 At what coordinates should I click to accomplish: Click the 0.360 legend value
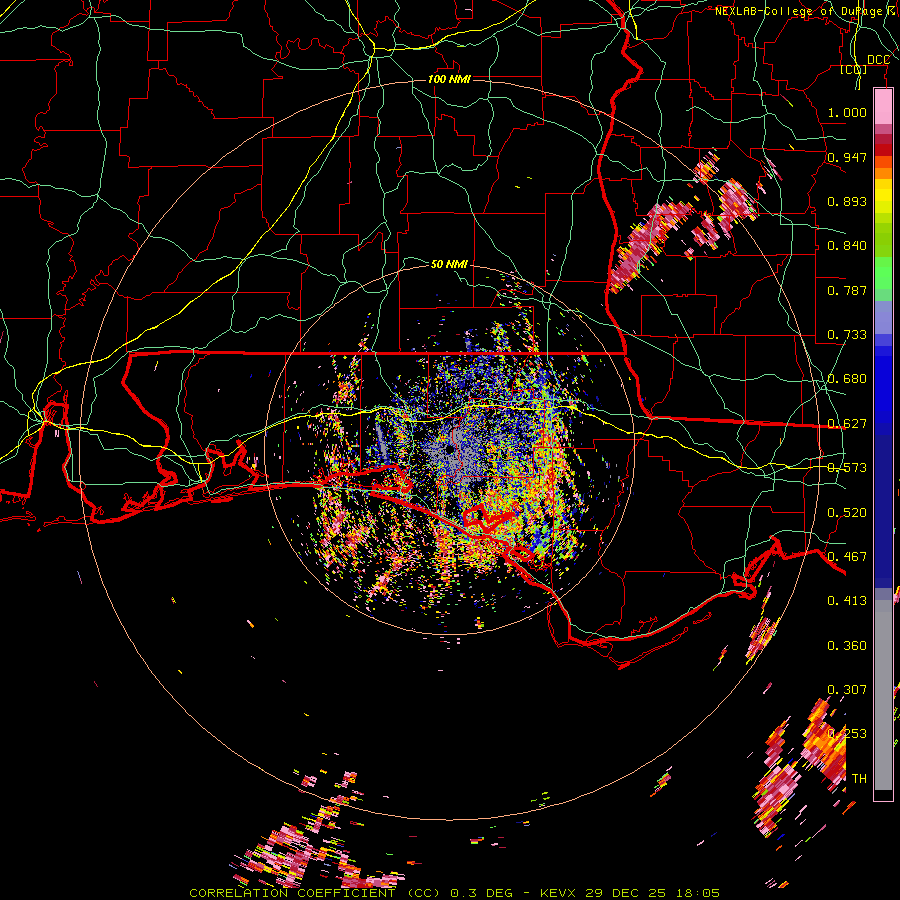847,645
